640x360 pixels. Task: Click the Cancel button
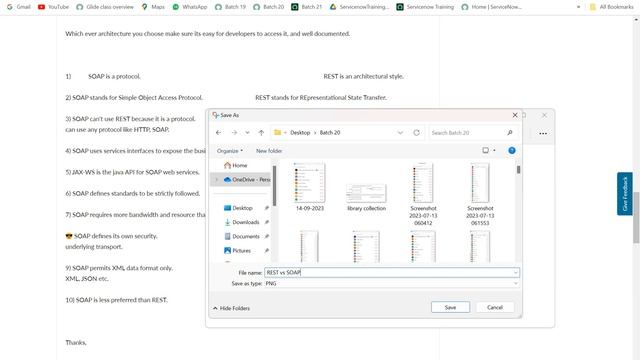(495, 307)
